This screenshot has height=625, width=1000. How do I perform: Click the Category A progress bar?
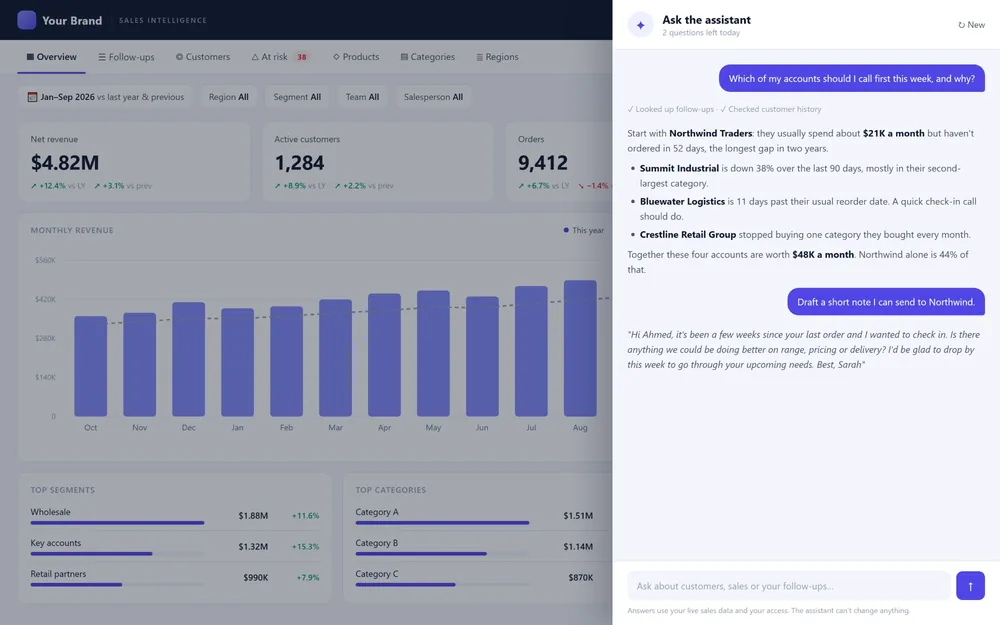coord(442,523)
